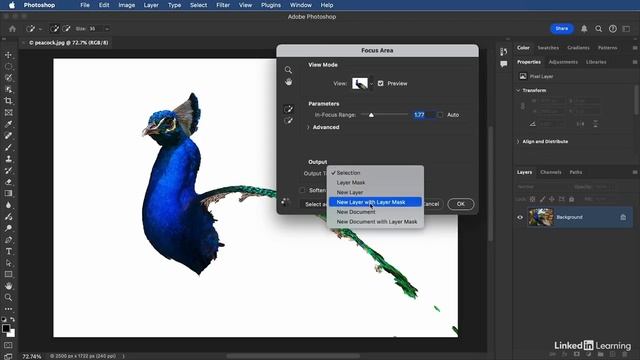Image resolution: width=640 pixels, height=360 pixels.
Task: Click the Zoom tool in Focus Area dialog
Action: (x=288, y=70)
